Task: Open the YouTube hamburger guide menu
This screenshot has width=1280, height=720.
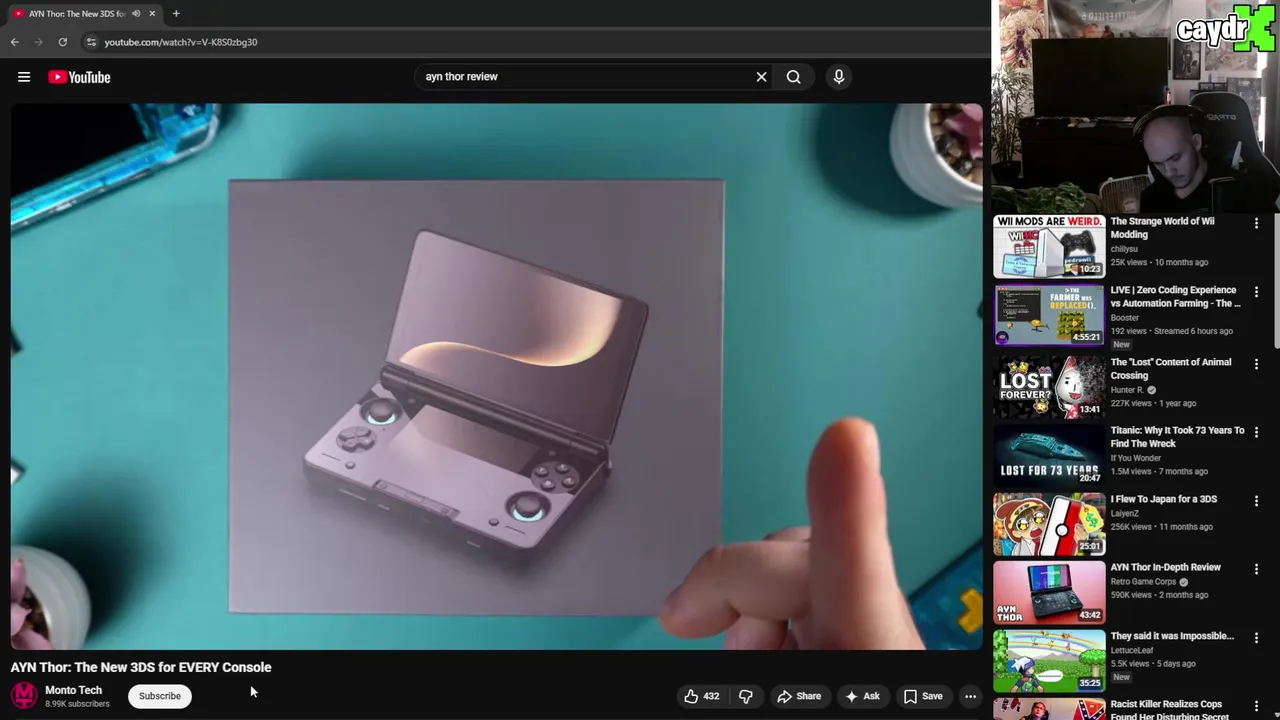Action: 24,77
